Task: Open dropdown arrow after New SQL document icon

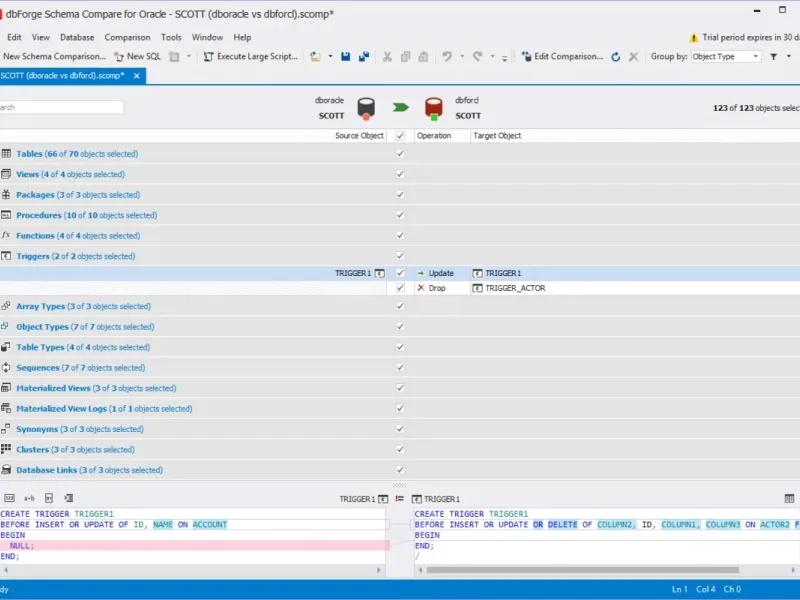Action: 189,57
